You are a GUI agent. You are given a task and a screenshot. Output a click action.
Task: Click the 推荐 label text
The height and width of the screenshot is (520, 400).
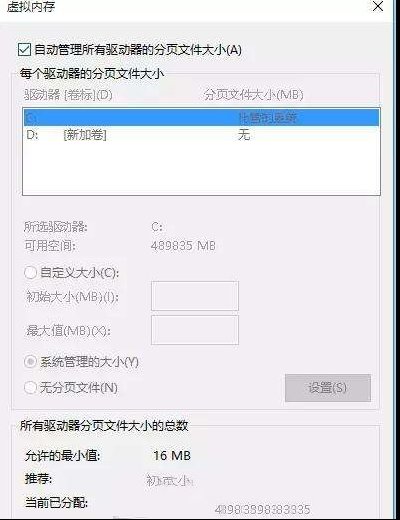pos(38,479)
